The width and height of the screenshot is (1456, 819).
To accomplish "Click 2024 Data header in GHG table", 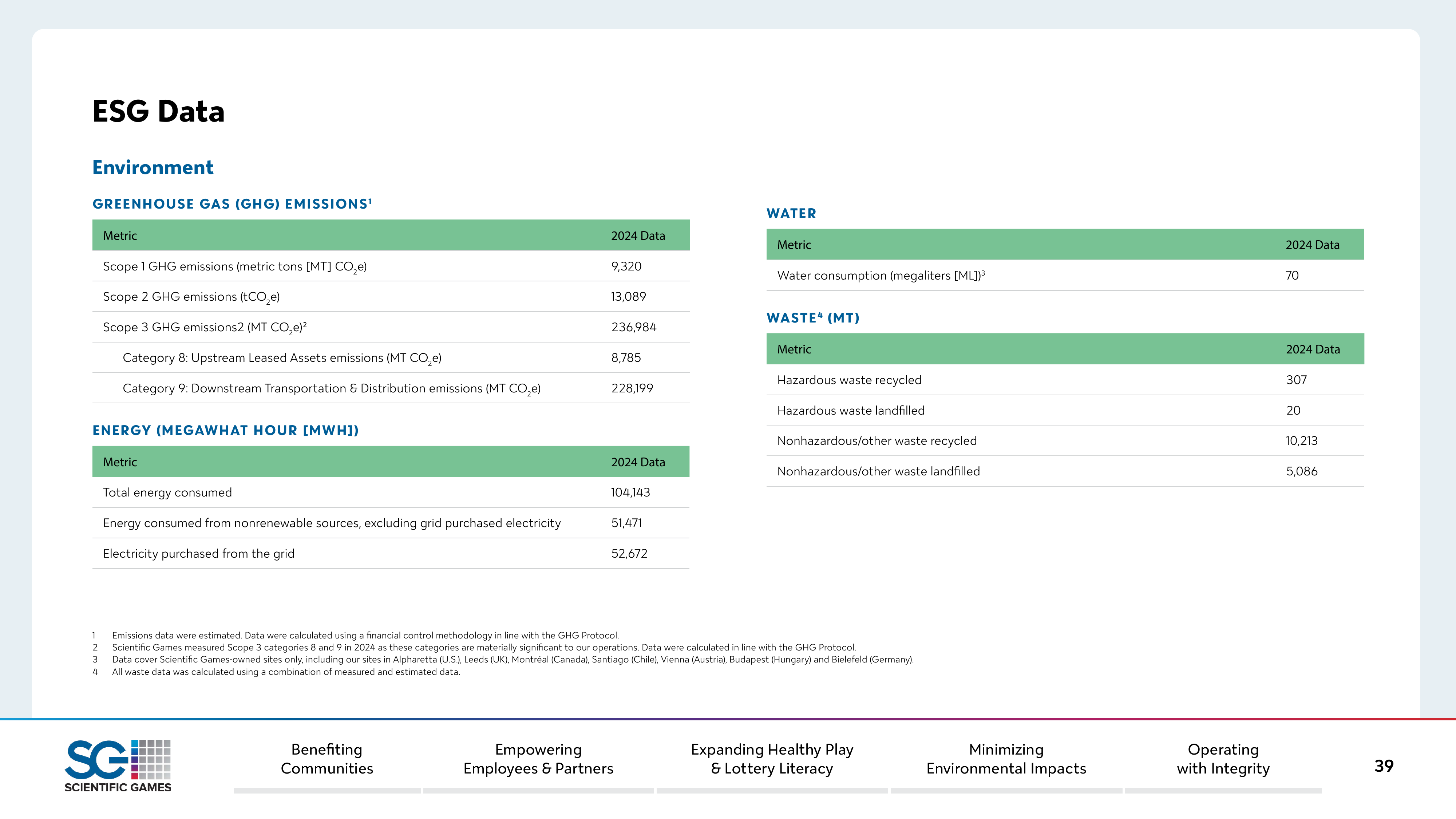I will [638, 236].
